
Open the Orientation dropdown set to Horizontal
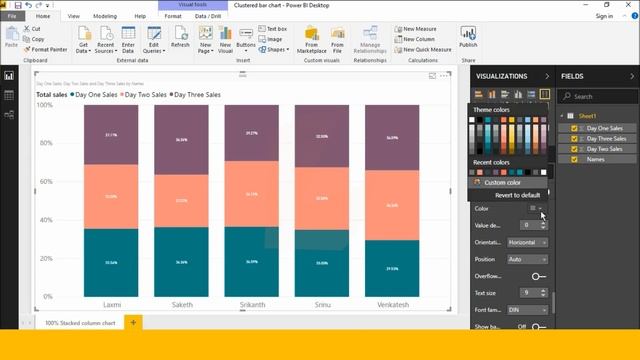tap(527, 242)
